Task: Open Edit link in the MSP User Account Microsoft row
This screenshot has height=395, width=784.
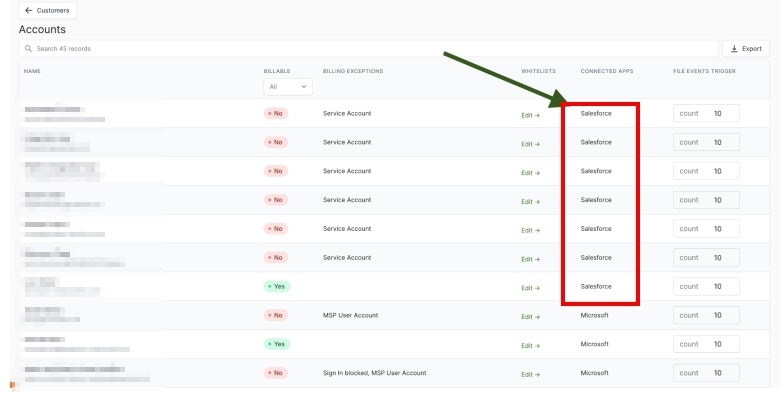Action: [530, 316]
